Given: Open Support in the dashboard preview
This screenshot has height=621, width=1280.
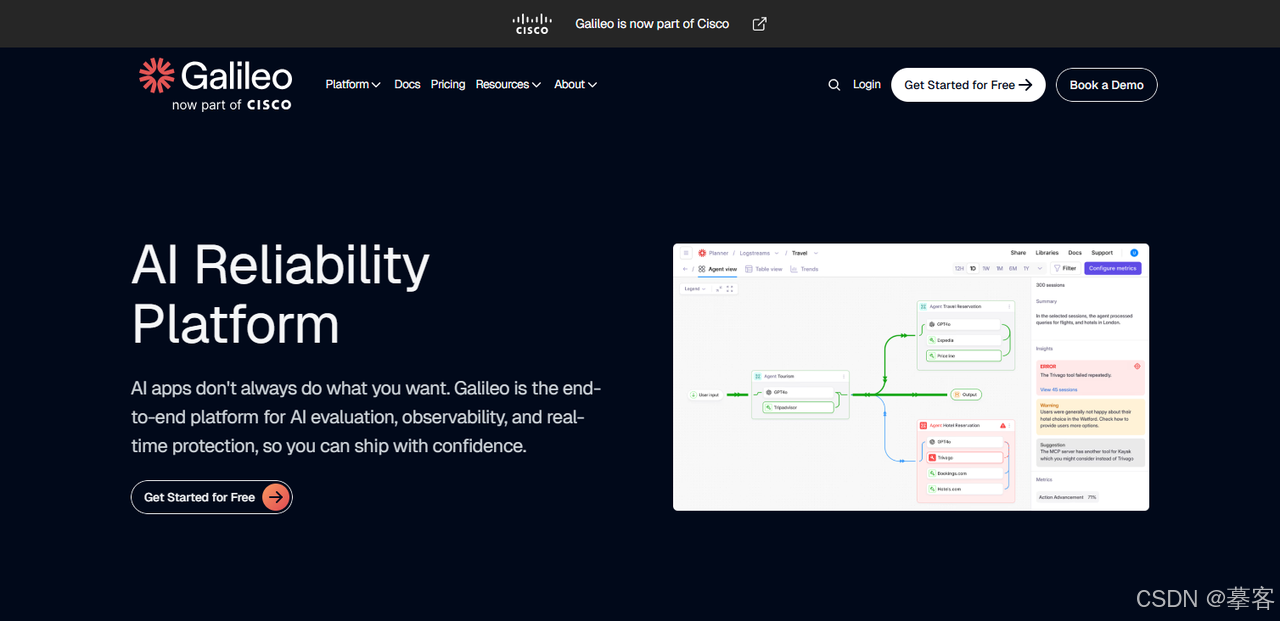Looking at the screenshot, I should (x=1102, y=253).
